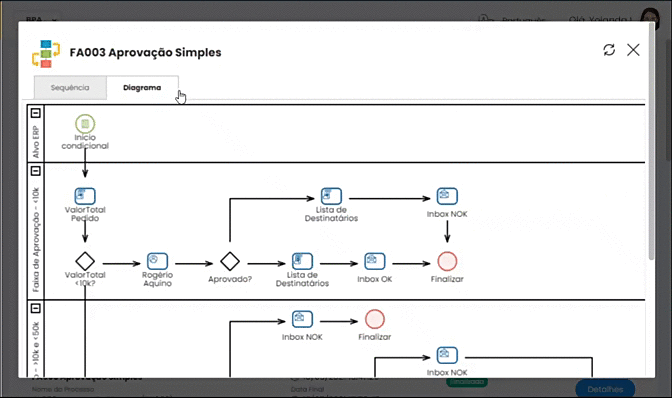The width and height of the screenshot is (672, 398).
Task: Collapse the Alvo ERP lane
Action: pos(36,113)
